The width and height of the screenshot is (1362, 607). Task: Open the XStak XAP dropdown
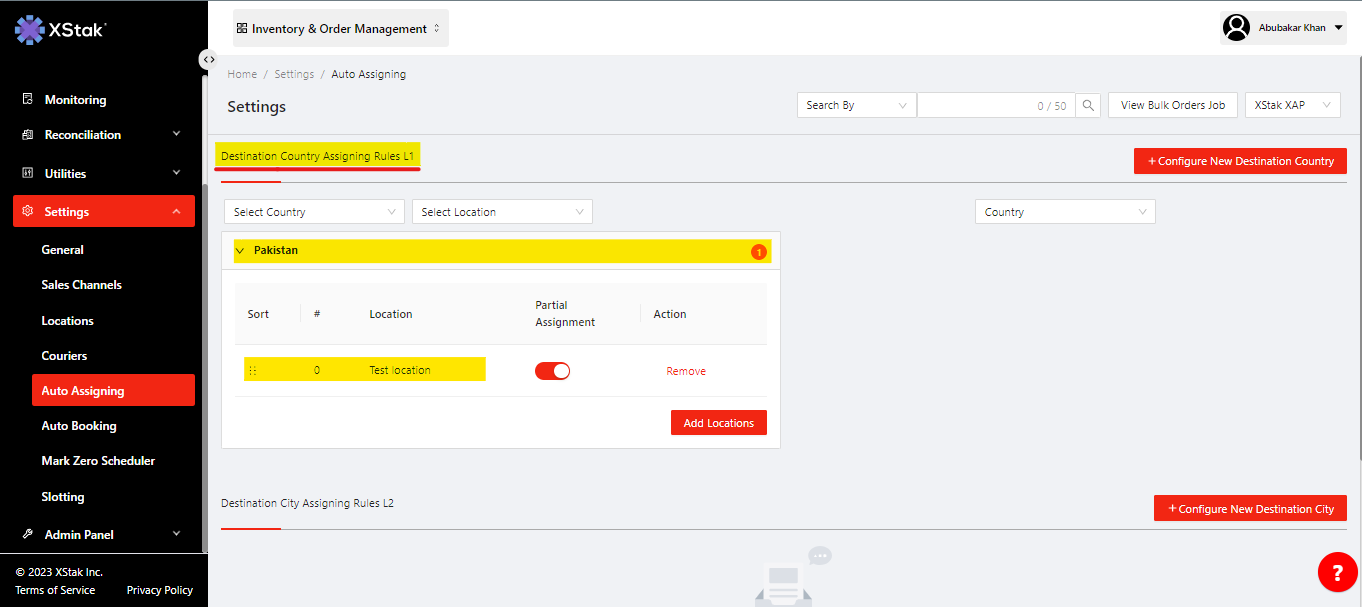tap(1292, 105)
